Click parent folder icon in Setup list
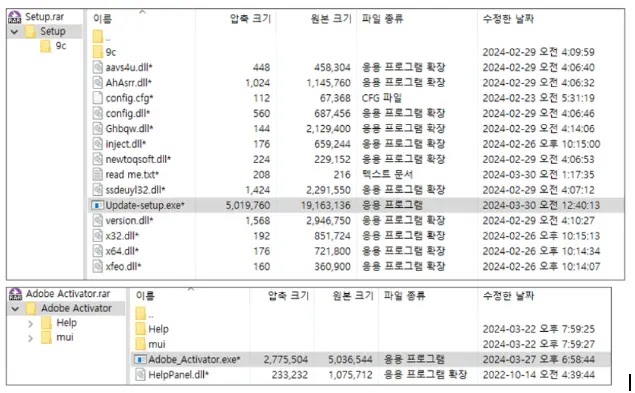Viewport: 635px width, 393px height. pos(98,37)
